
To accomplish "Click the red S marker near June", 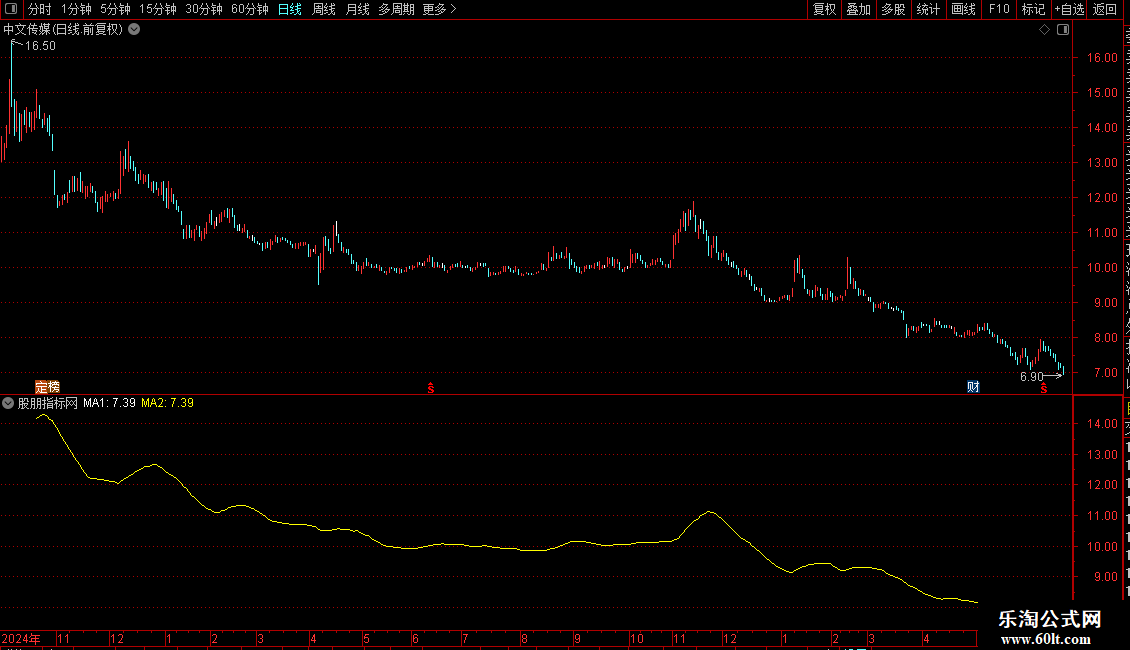I will pos(431,388).
